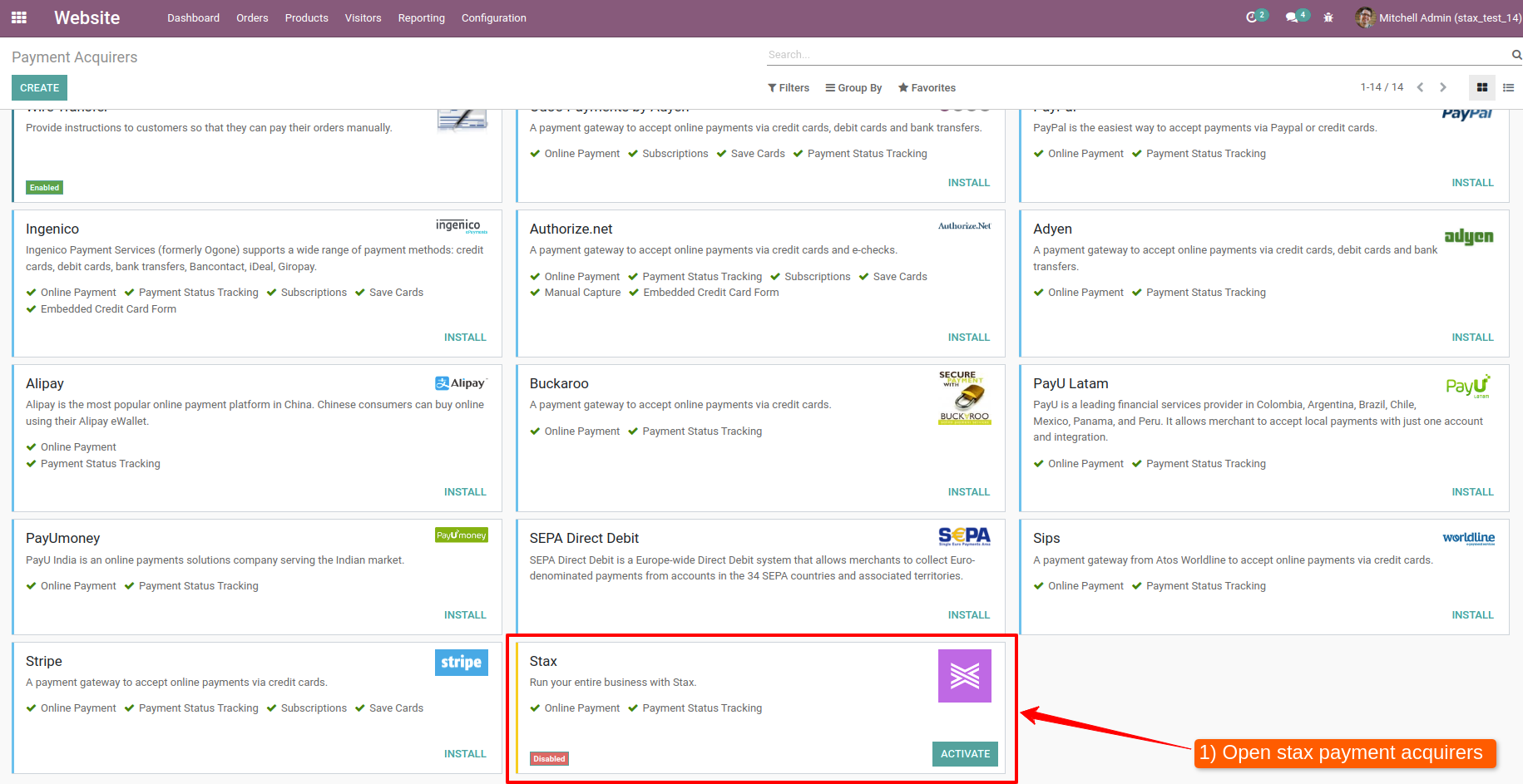The height and width of the screenshot is (784, 1523).
Task: Click the Website app title
Action: (87, 17)
